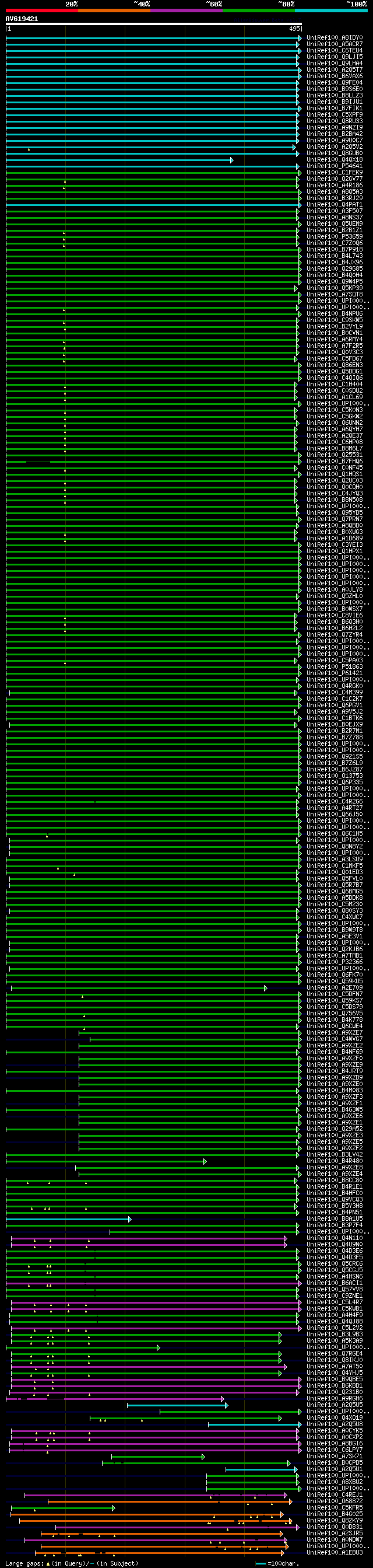Select the UniRef100_C6TEU4 label

pos(335,51)
